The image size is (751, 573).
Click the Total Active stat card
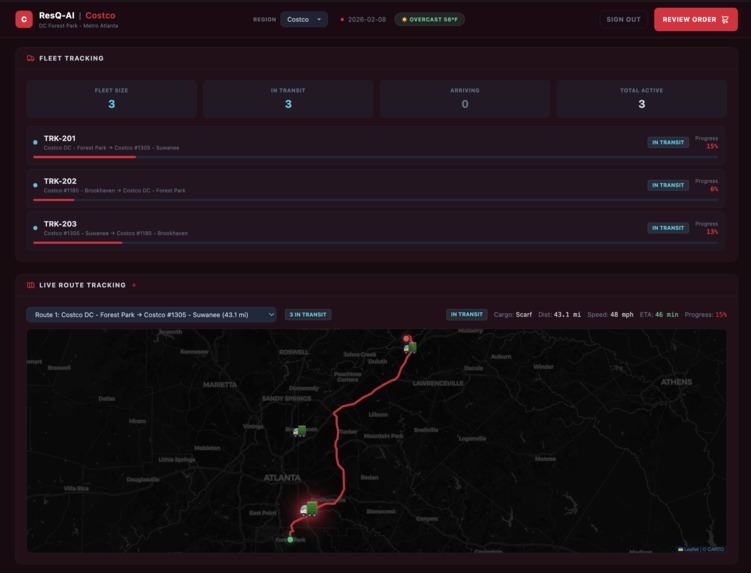[641, 99]
